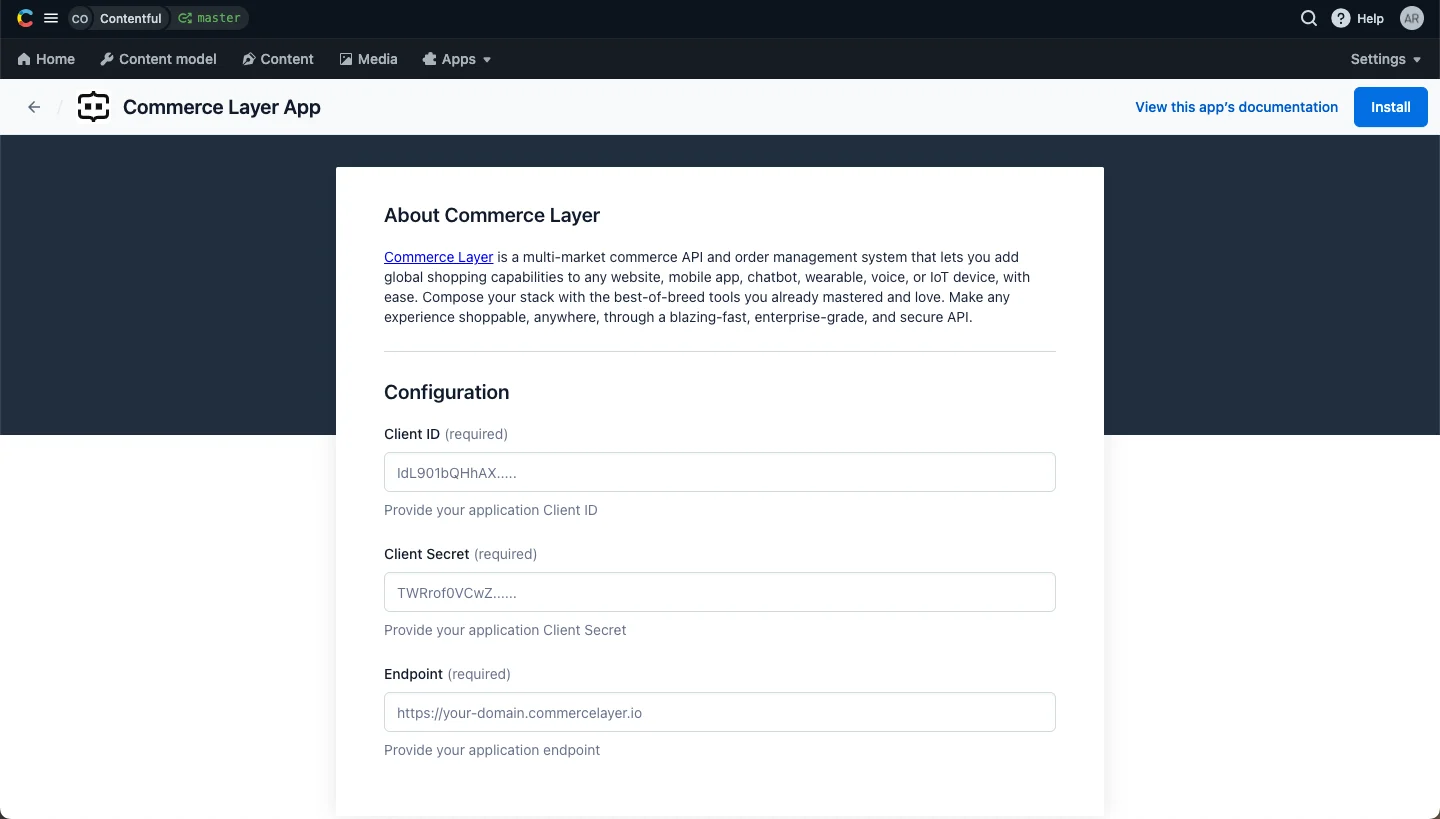Focus the Client ID input field
Screen dimensions: 1440x819
(720, 472)
